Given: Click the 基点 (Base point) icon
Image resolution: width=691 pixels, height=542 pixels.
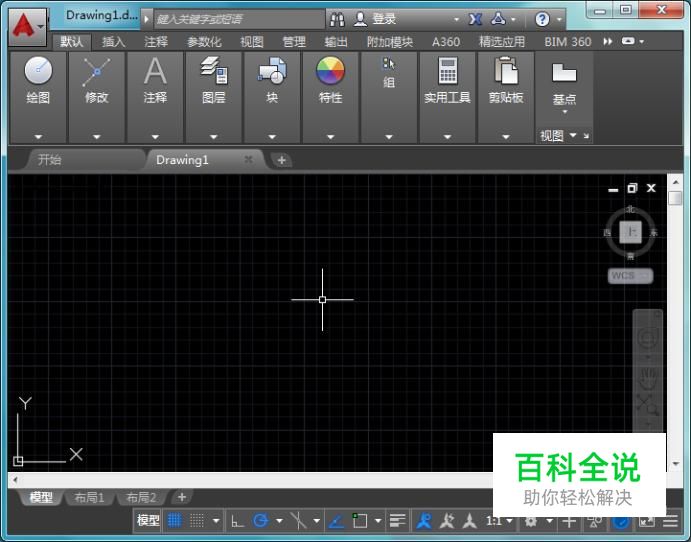Looking at the screenshot, I should pos(564,73).
